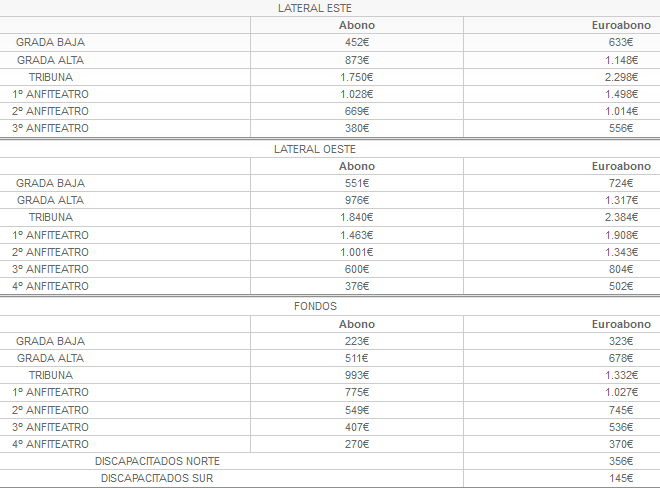Click the 2.298€ Tribuna Euroabono price
Viewport: 660px width, 488px height.
click(x=621, y=77)
